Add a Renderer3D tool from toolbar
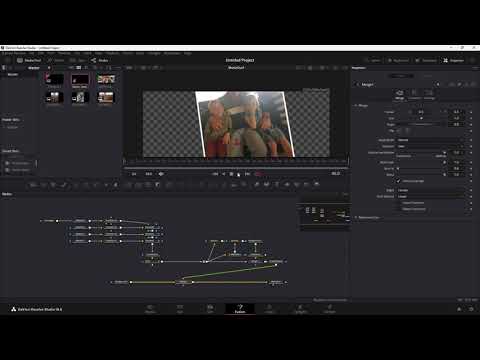The height and width of the screenshot is (360, 480). coord(316,184)
